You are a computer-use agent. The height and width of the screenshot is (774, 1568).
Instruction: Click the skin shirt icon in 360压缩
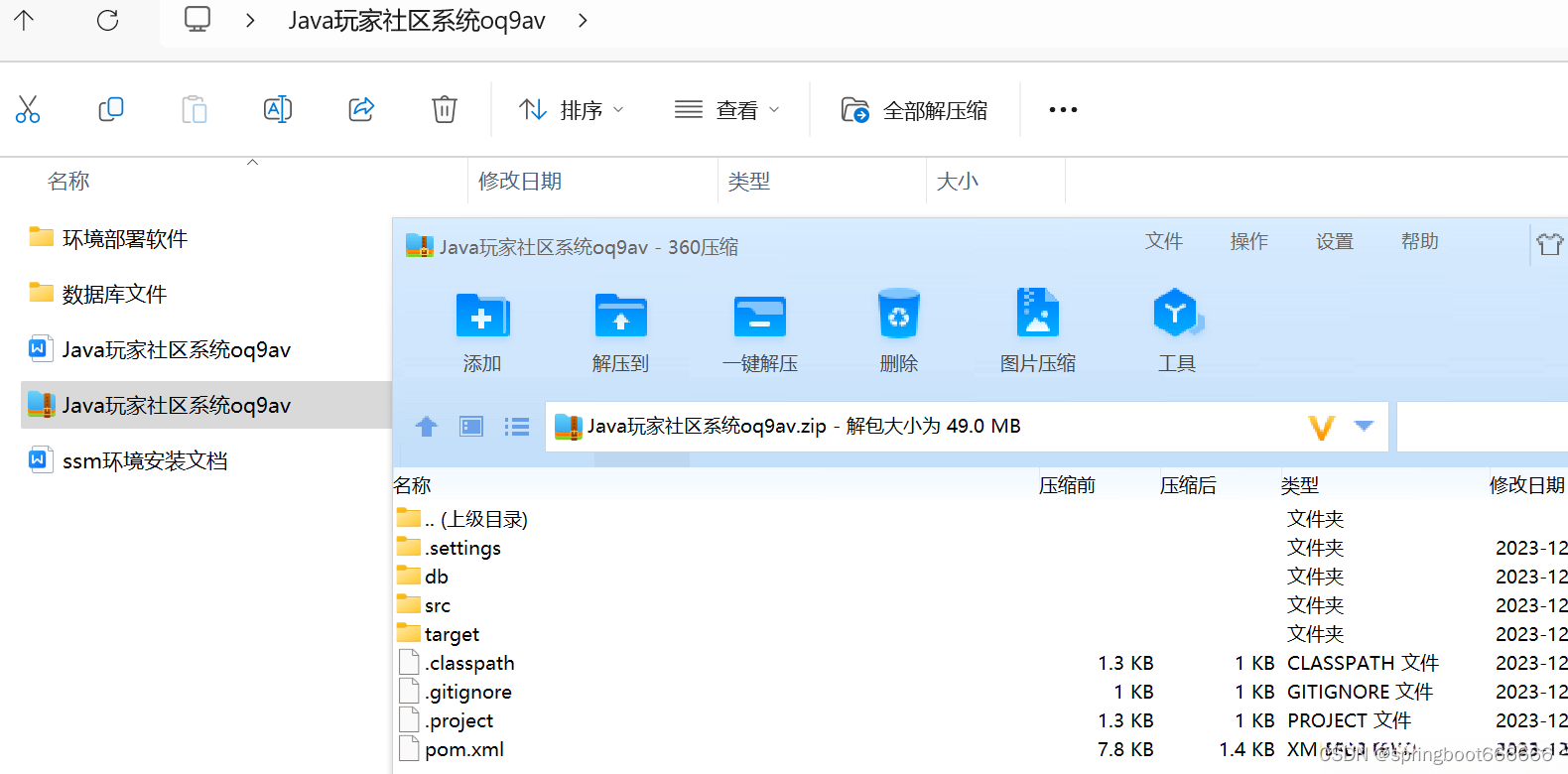coord(1549,243)
